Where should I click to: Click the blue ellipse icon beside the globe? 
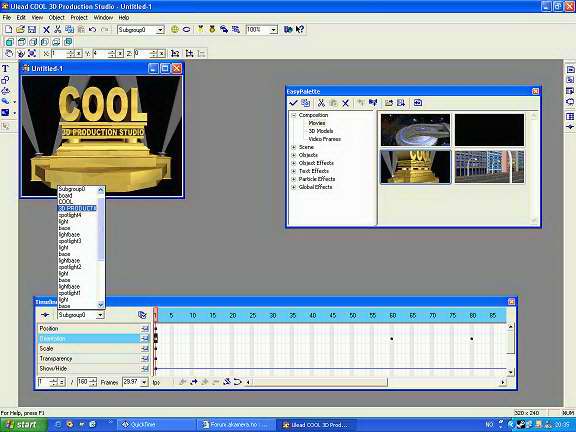tap(187, 29)
